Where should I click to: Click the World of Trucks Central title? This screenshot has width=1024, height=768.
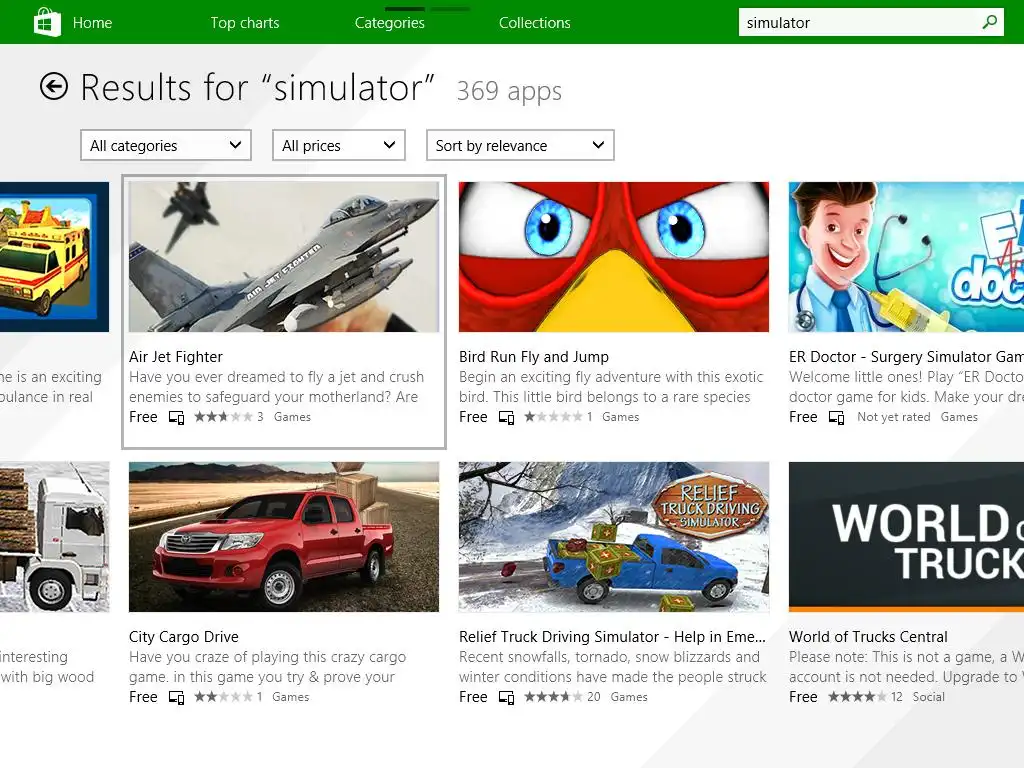click(868, 637)
